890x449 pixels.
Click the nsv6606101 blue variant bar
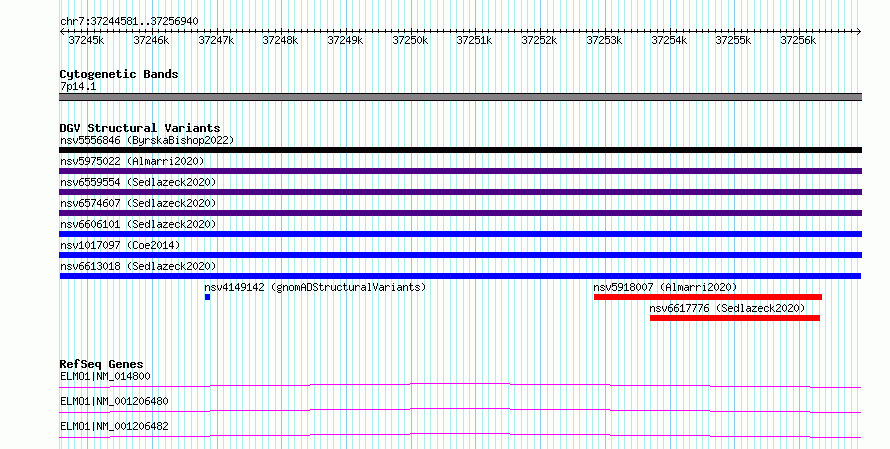coord(460,234)
